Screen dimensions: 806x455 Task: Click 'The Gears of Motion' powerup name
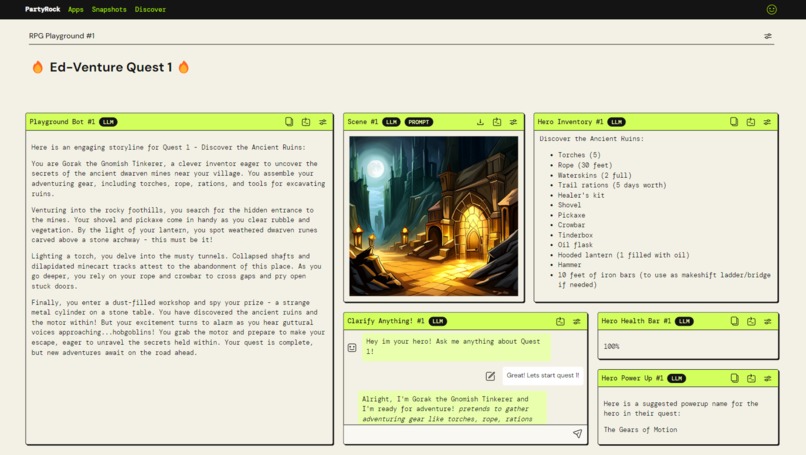tap(640, 430)
